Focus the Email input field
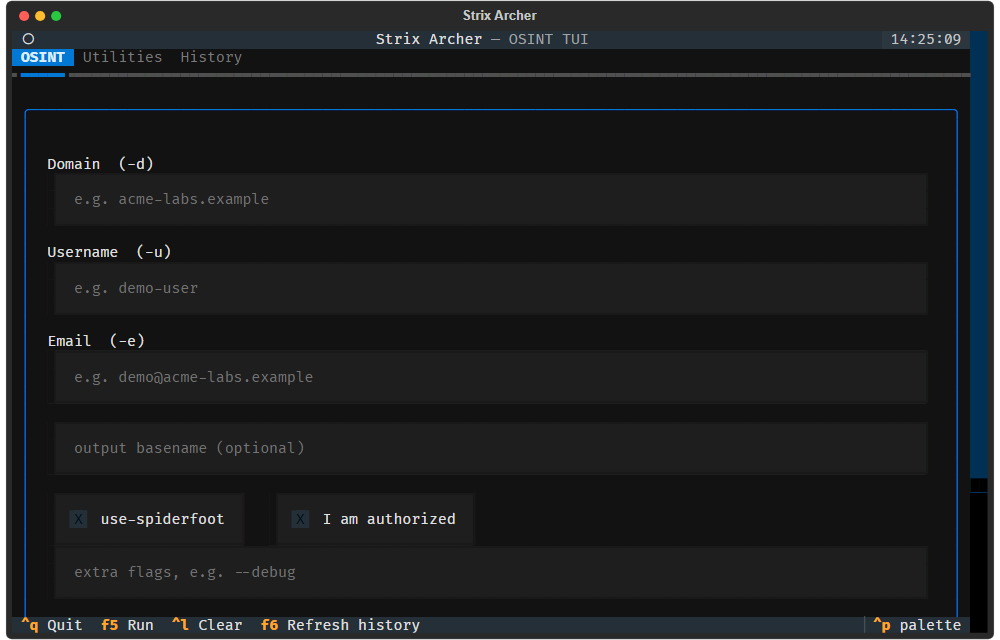Image resolution: width=1000 pixels, height=640 pixels. (490, 377)
